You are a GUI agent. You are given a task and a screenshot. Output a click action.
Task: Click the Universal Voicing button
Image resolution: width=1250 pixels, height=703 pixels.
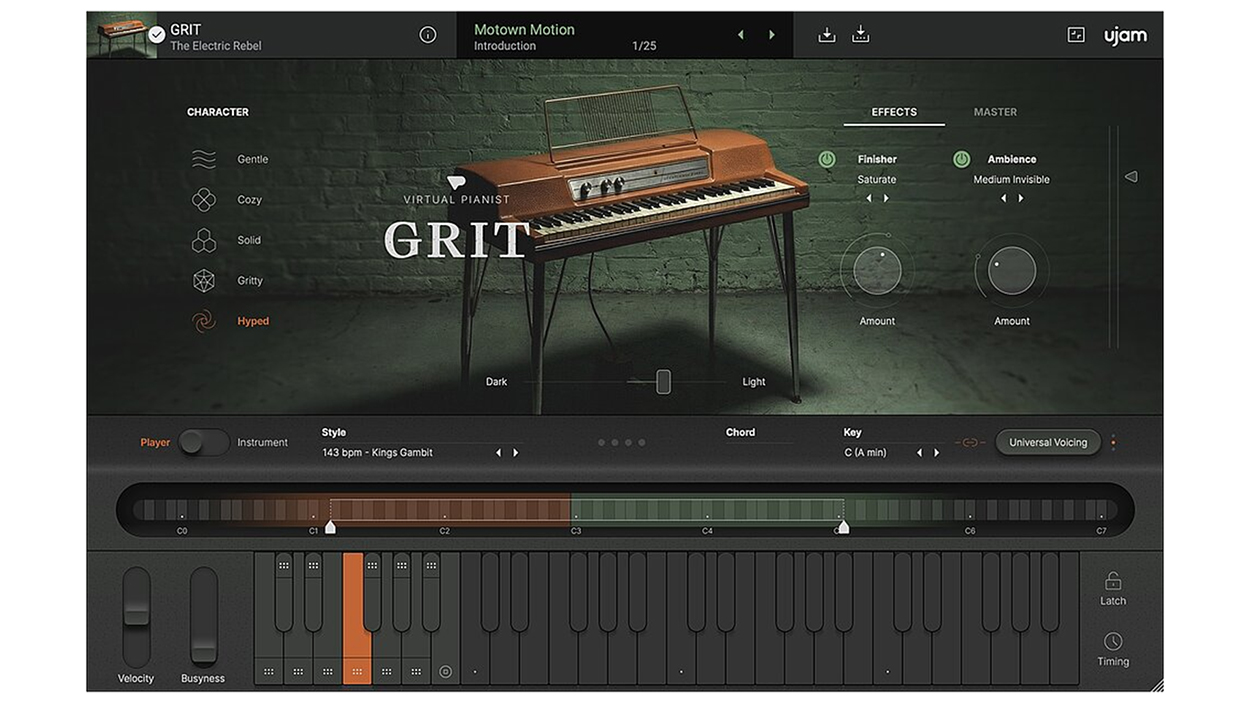point(1047,442)
